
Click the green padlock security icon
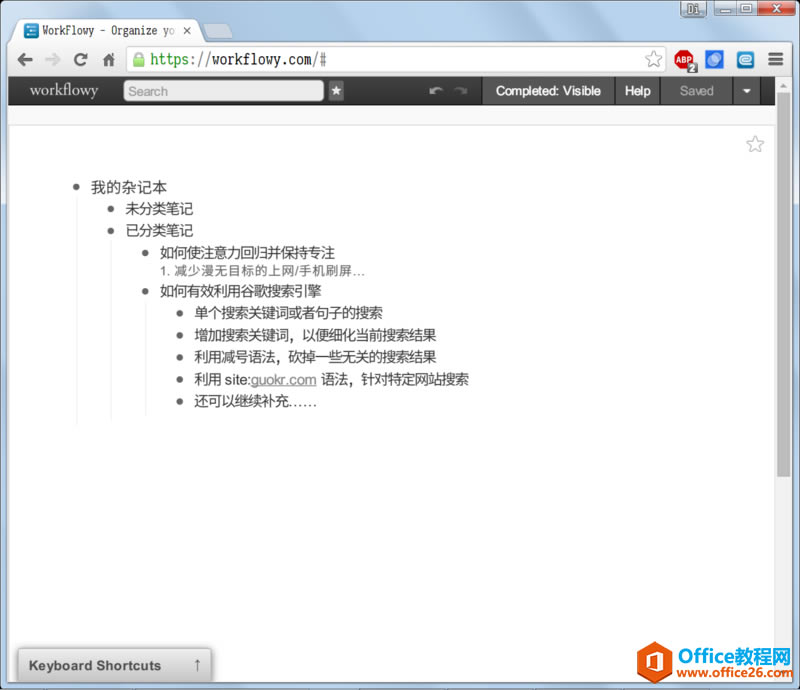(138, 60)
